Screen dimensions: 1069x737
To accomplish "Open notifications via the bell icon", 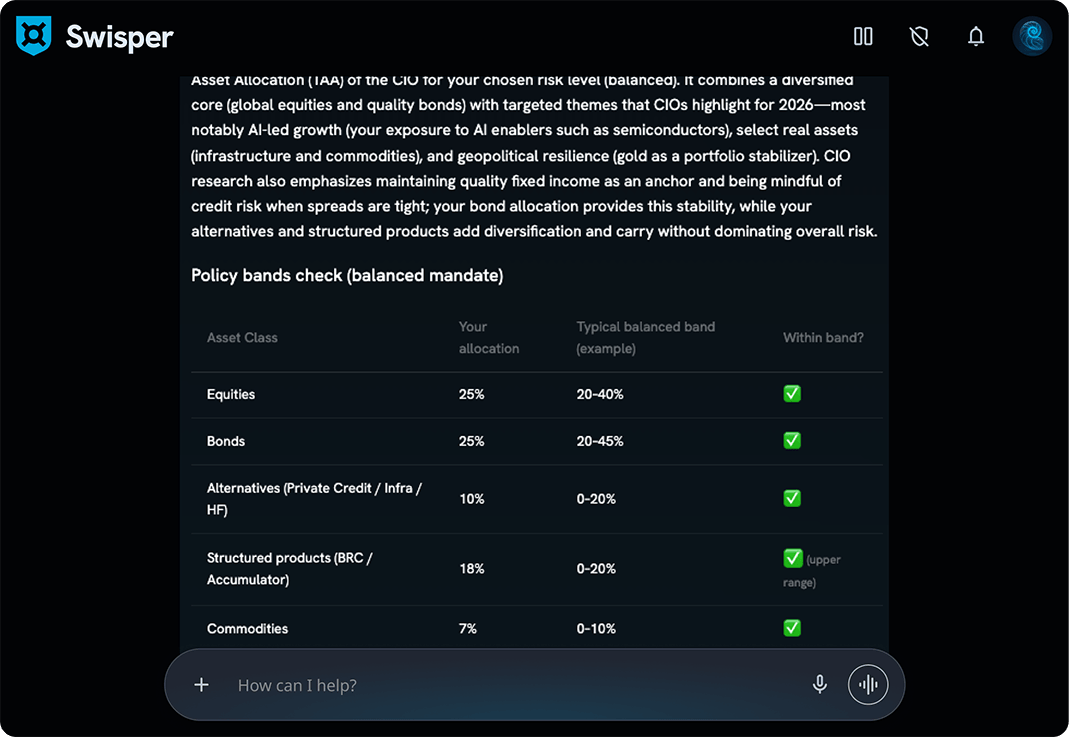I will [975, 36].
